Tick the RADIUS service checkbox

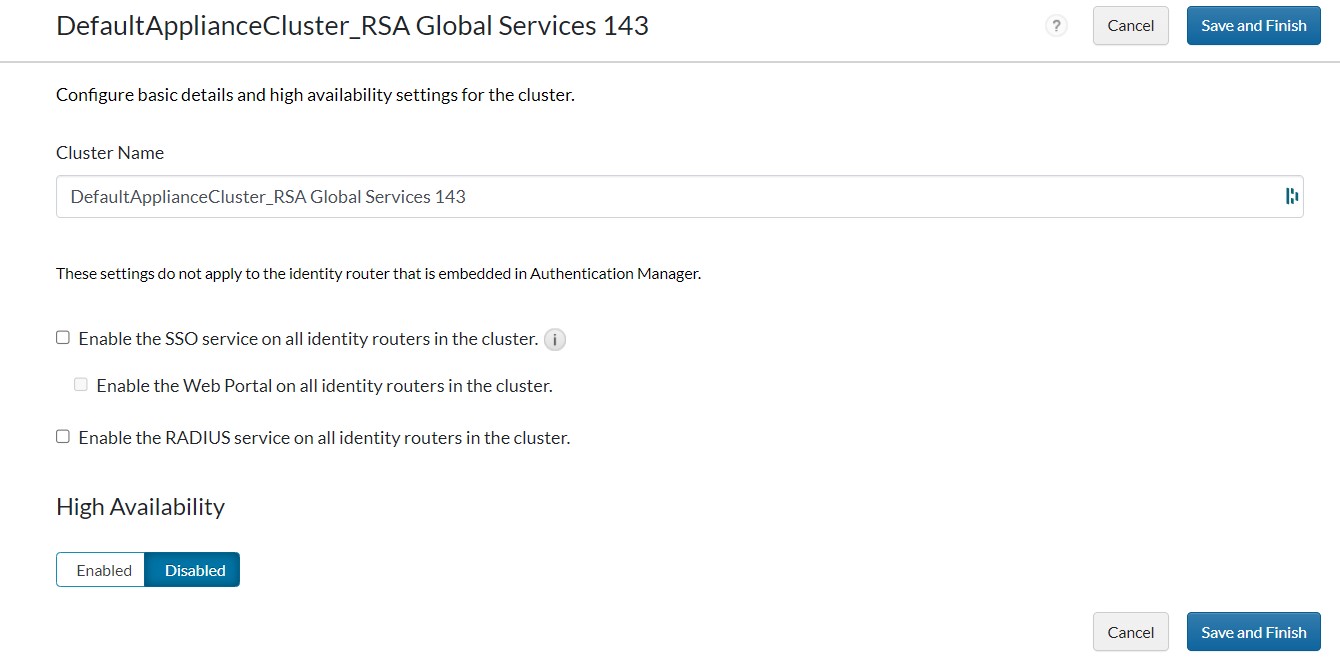(x=63, y=436)
